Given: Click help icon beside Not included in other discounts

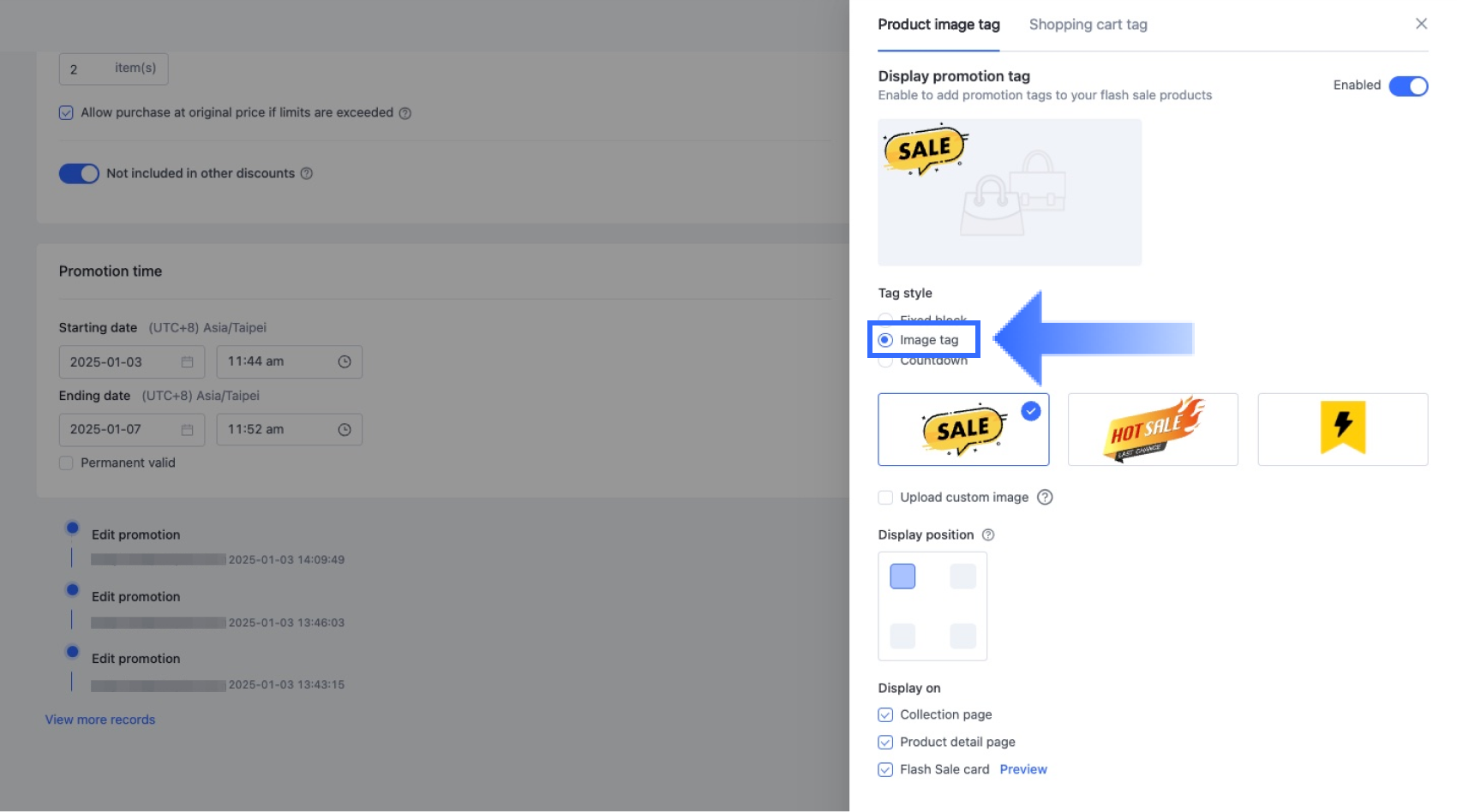Looking at the screenshot, I should coord(307,174).
